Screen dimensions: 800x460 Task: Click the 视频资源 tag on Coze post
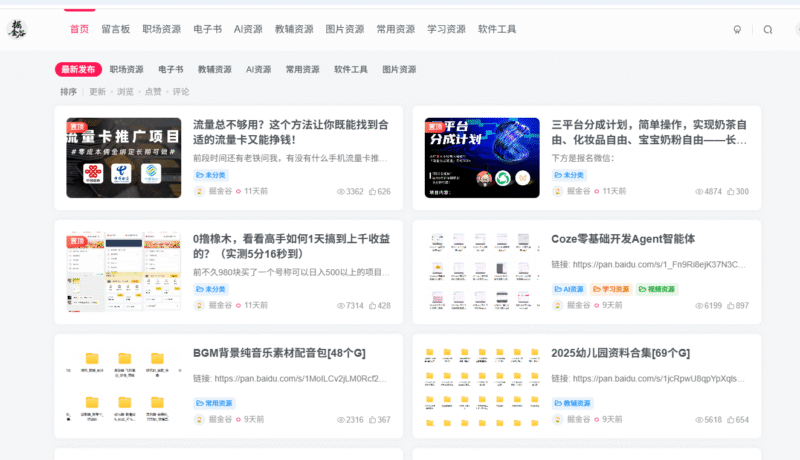[x=657, y=289]
